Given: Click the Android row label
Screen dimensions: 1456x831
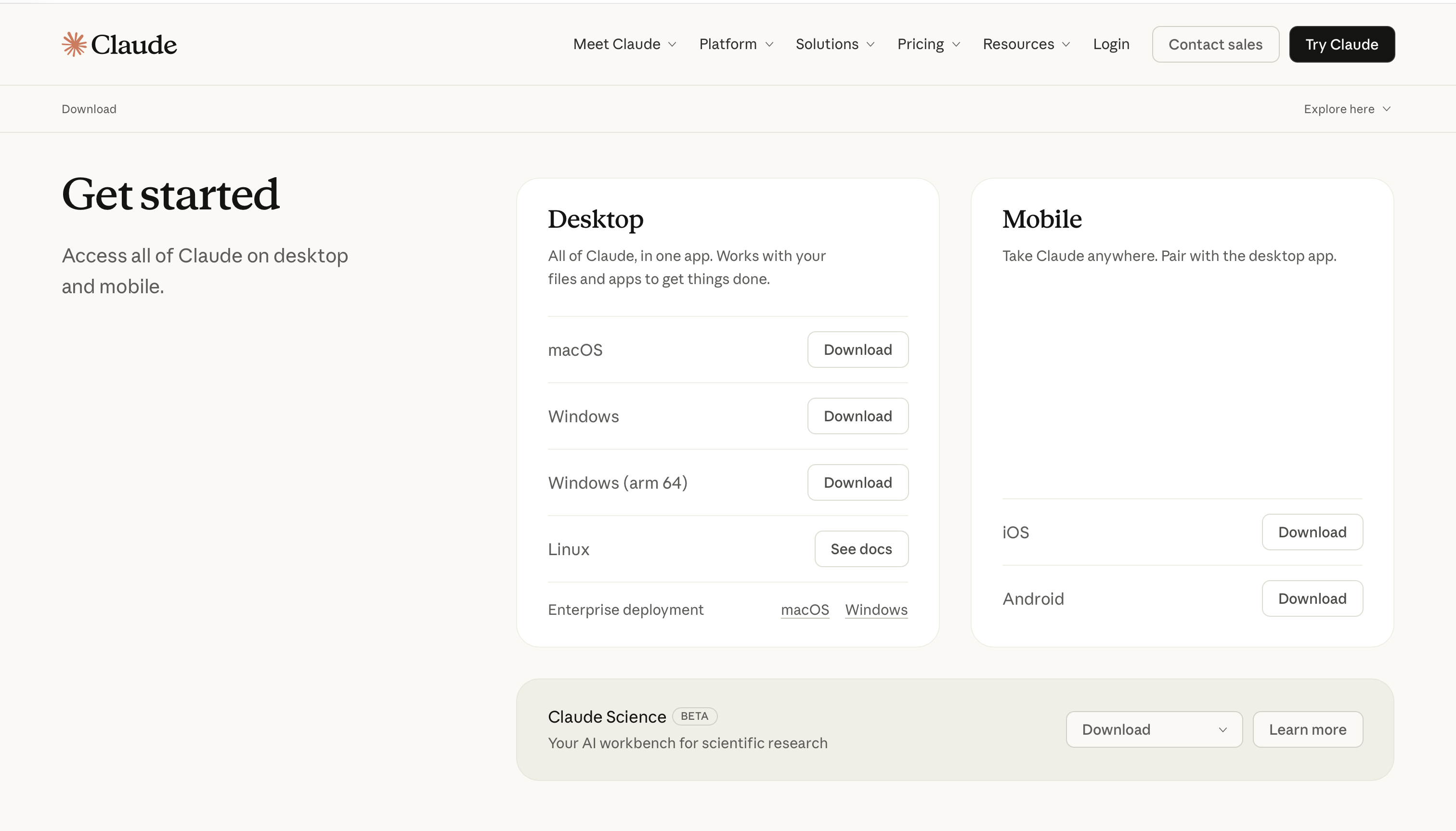Looking at the screenshot, I should coord(1033,599).
